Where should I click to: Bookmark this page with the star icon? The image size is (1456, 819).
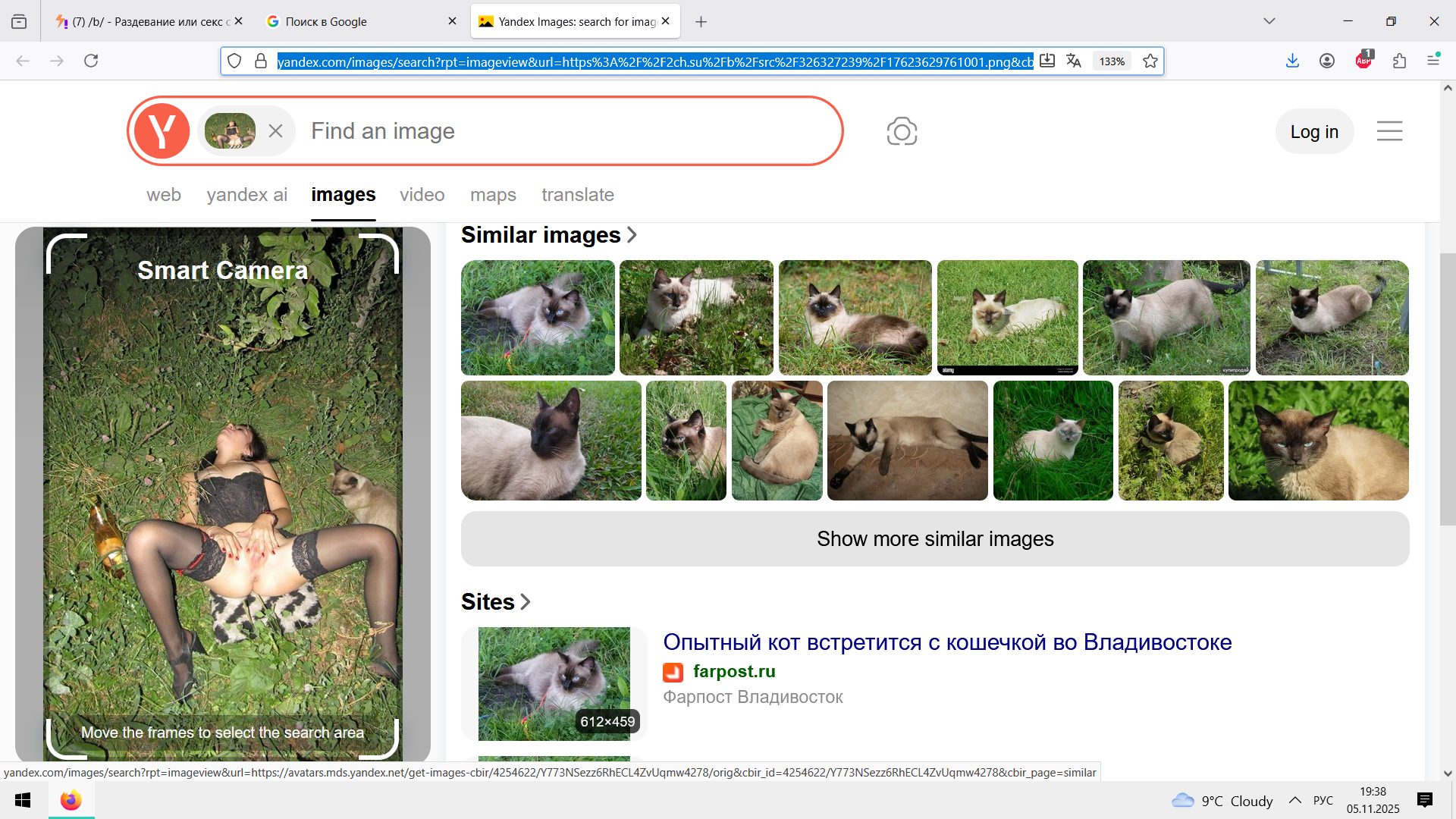(1150, 61)
